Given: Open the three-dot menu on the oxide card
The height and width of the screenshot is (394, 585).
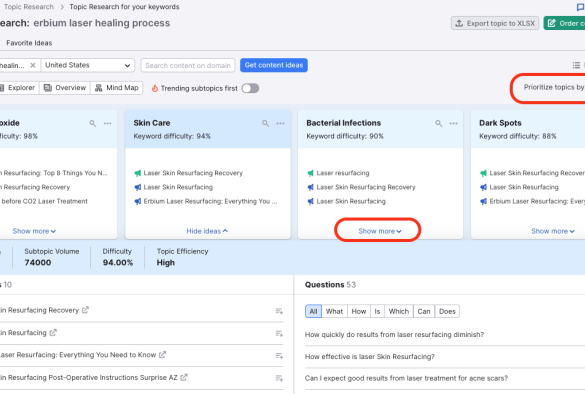Looking at the screenshot, I should point(107,123).
